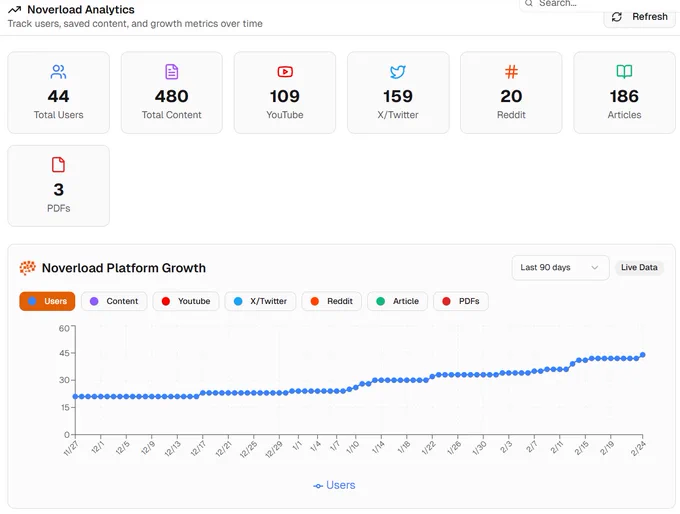The width and height of the screenshot is (680, 514).
Task: Click the YouTube play icon
Action: click(x=285, y=72)
